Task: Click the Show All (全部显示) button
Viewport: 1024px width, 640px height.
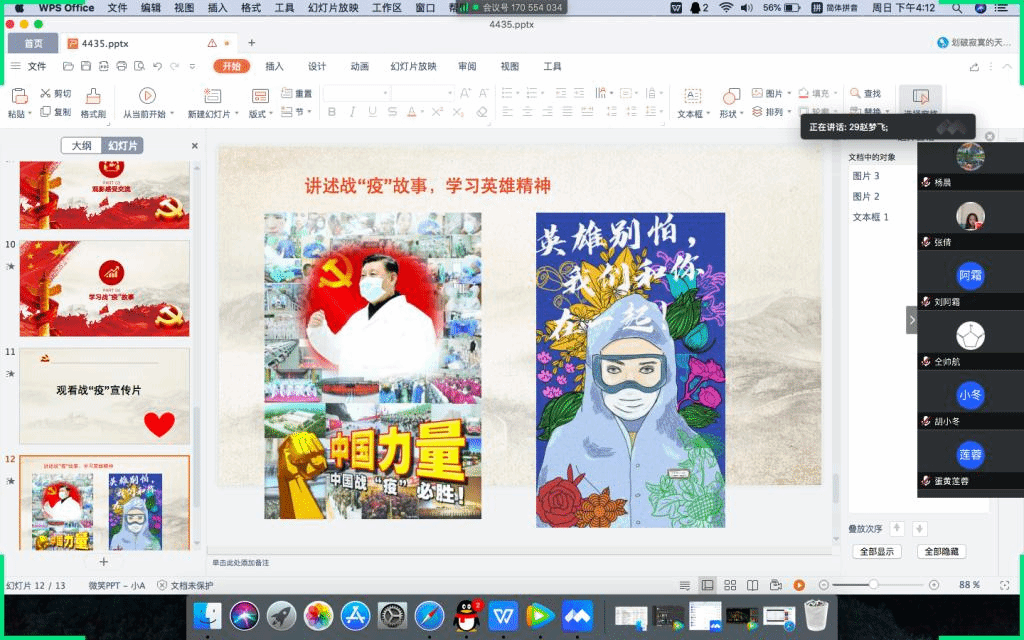Action: [877, 552]
